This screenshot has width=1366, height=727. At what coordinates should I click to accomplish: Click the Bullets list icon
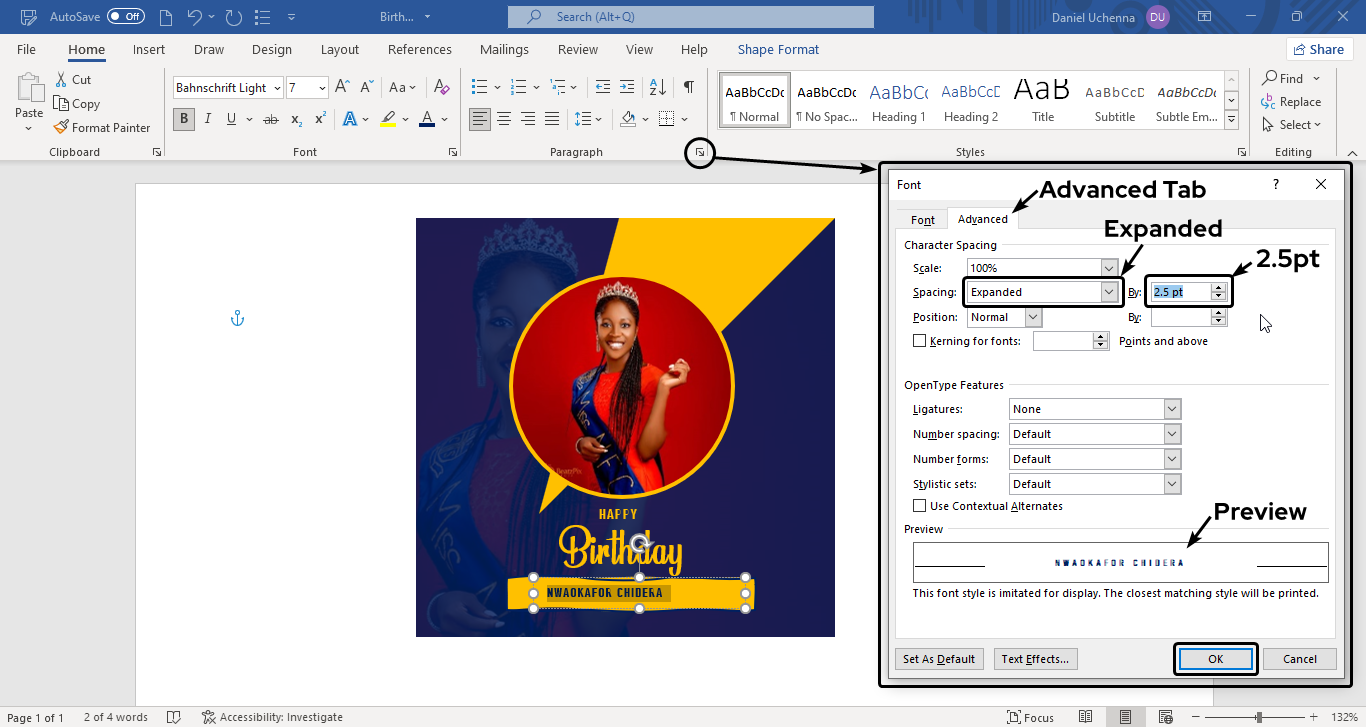[479, 88]
